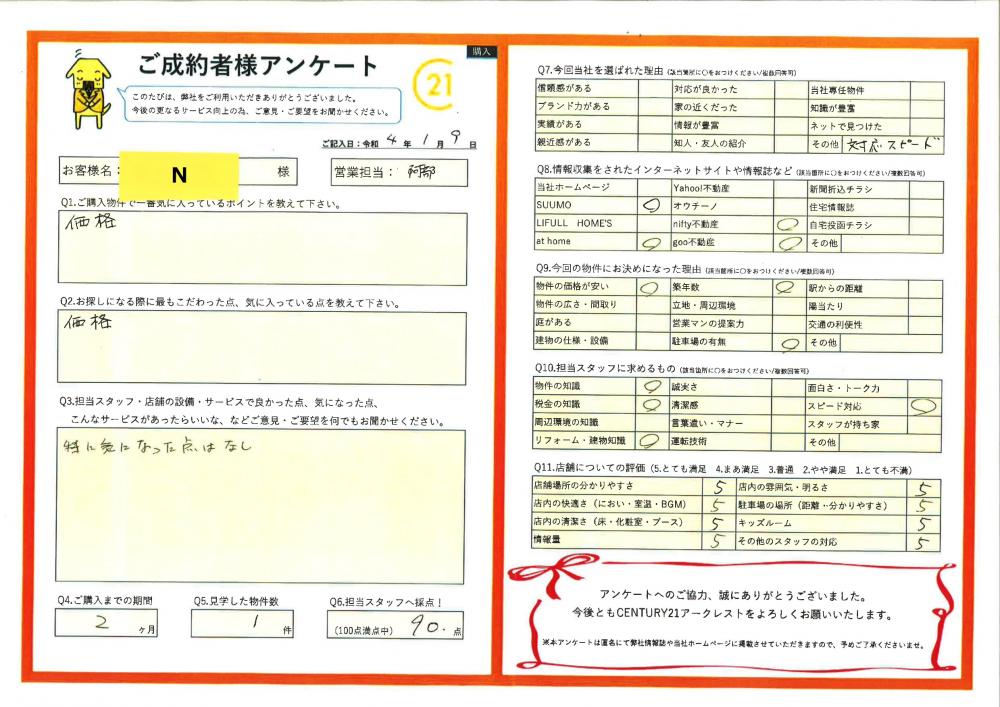
Task: Check the 物件の価格が安い box in Q9
Action: click(653, 288)
